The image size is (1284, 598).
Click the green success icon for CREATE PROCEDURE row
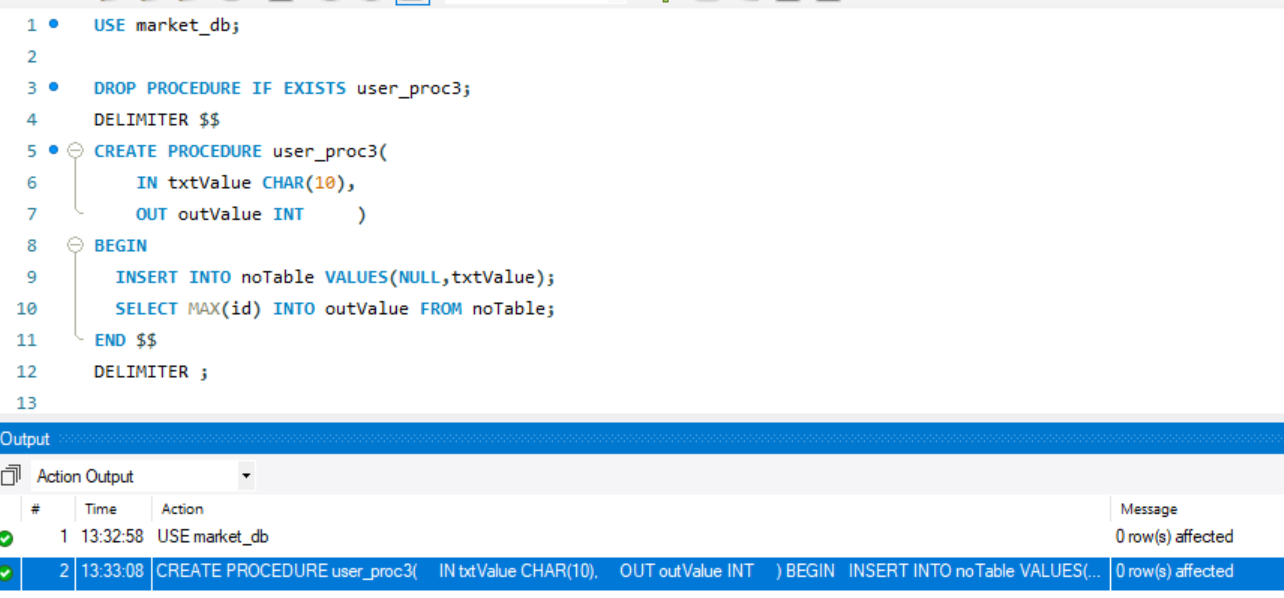pos(7,573)
